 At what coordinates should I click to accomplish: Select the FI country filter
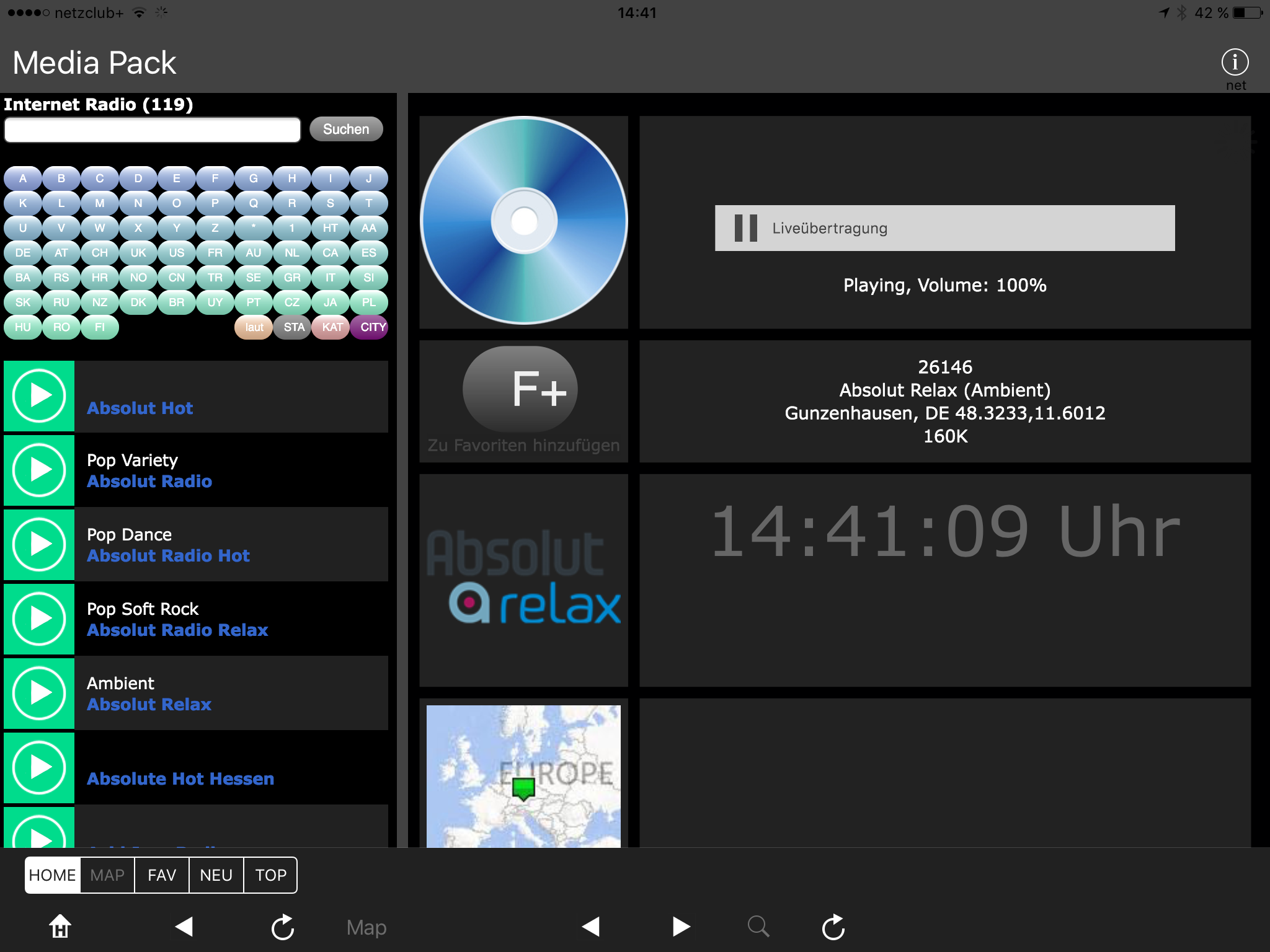[x=100, y=327]
